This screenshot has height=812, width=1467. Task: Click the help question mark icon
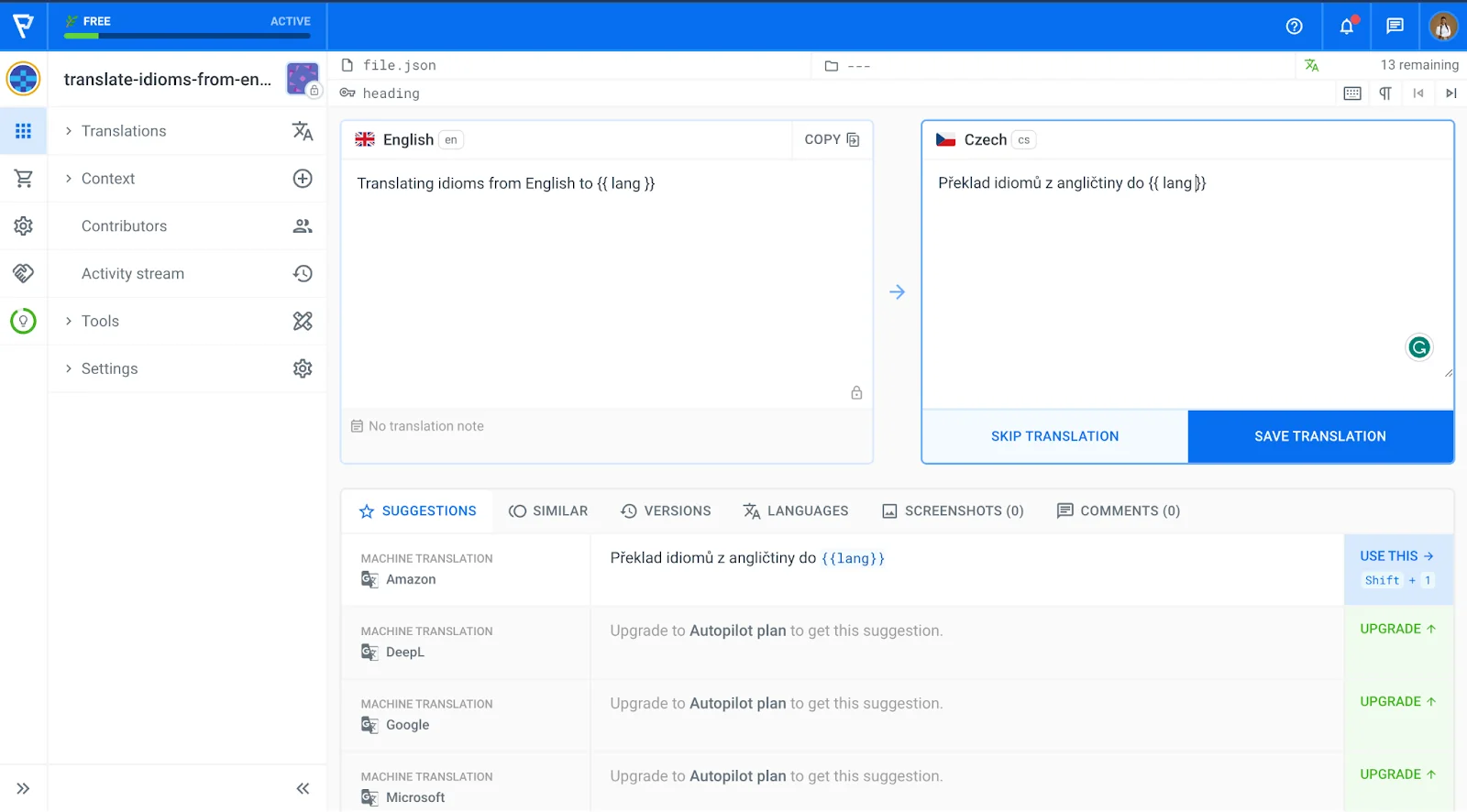point(1294,27)
